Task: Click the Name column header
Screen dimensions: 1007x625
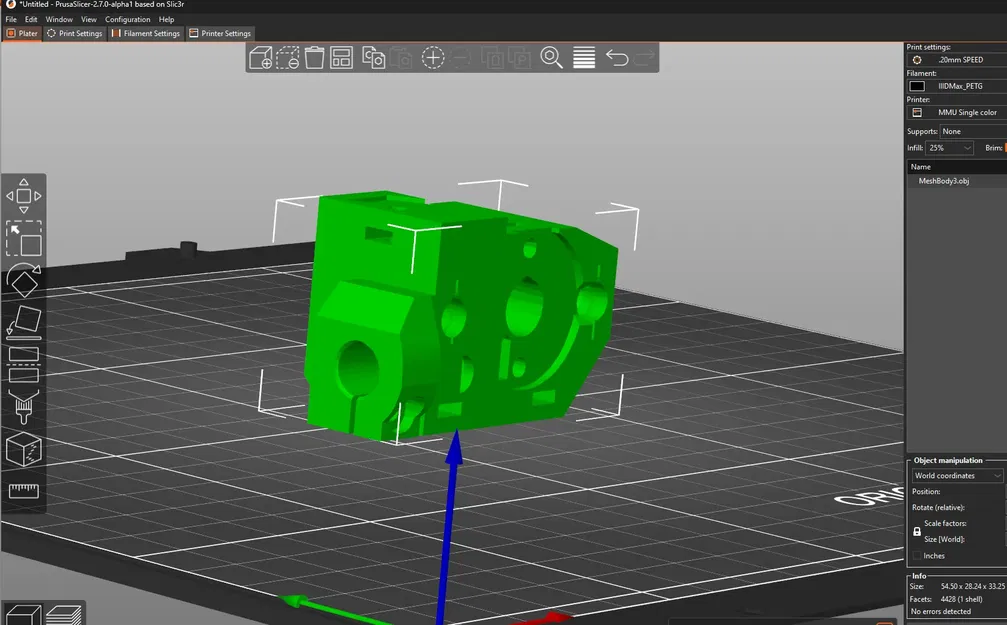Action: pos(957,166)
